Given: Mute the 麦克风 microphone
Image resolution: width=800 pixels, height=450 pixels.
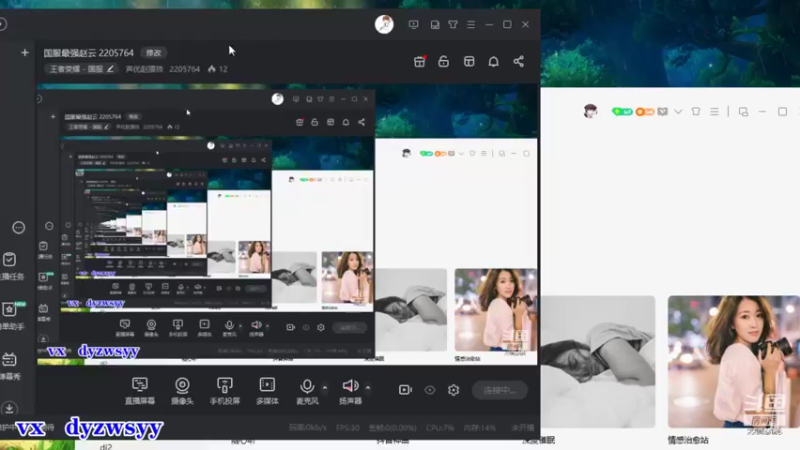Looking at the screenshot, I should pyautogui.click(x=307, y=391).
